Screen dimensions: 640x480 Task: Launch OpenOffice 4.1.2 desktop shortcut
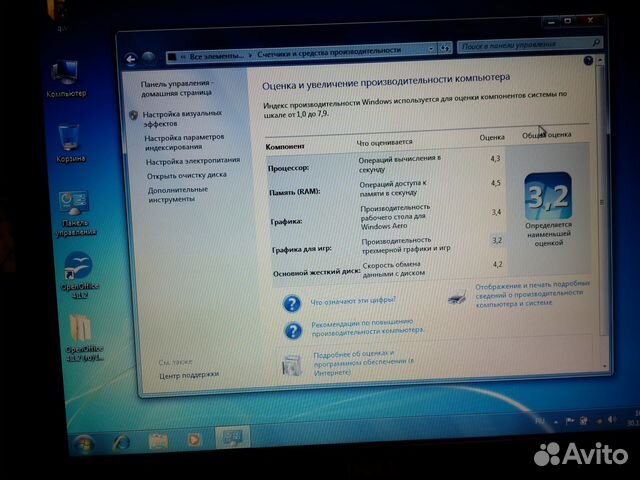click(79, 276)
